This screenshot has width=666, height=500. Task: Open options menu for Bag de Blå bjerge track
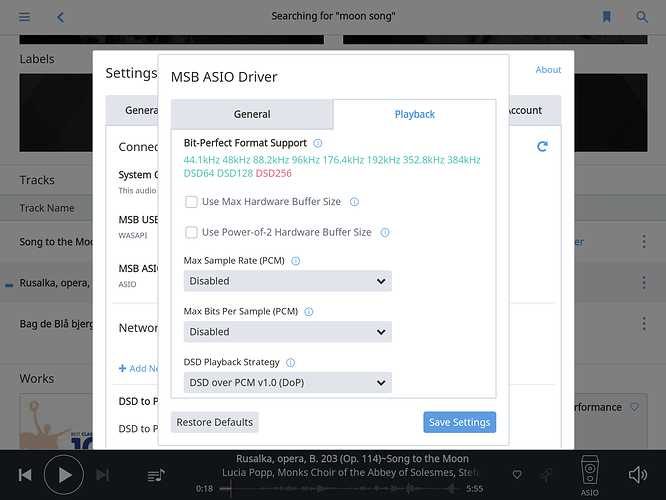[x=644, y=324]
